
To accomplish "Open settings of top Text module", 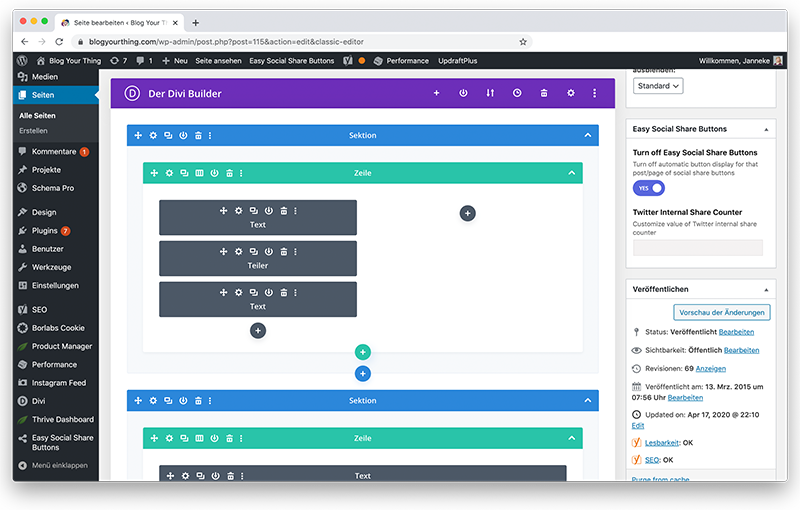I will point(238,211).
